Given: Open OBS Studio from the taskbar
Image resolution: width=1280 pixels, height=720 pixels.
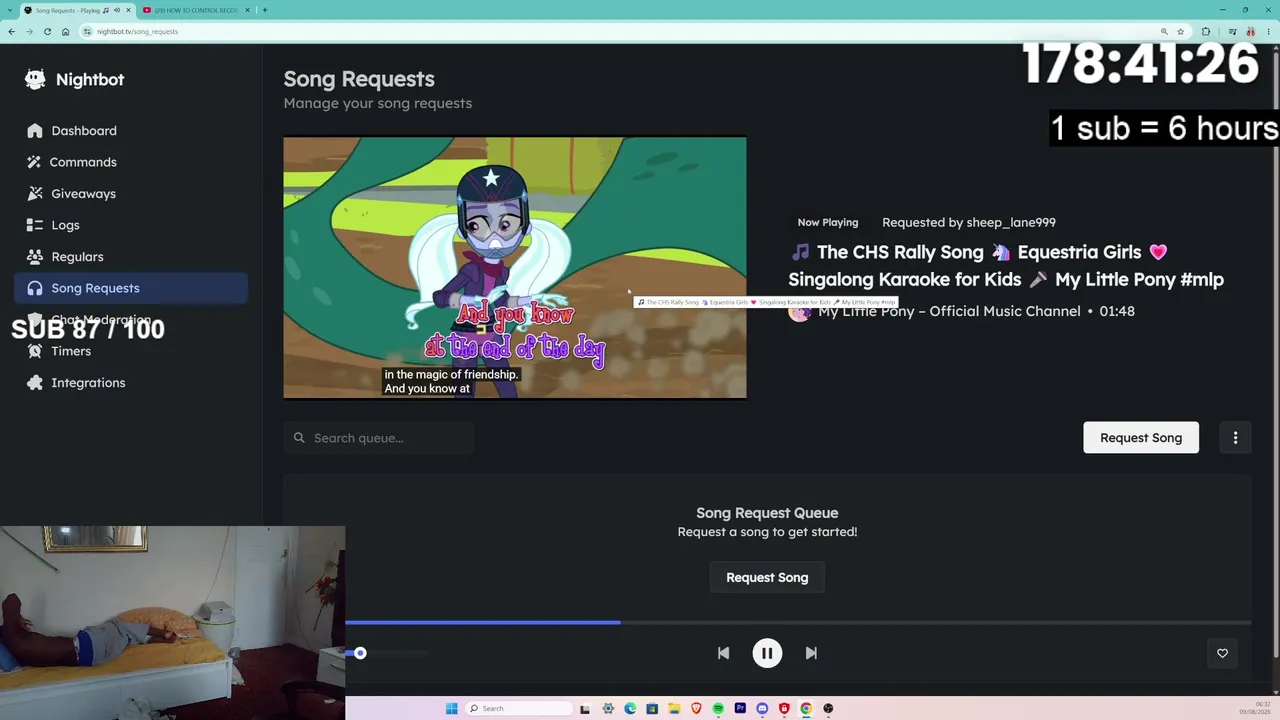Looking at the screenshot, I should (x=828, y=708).
